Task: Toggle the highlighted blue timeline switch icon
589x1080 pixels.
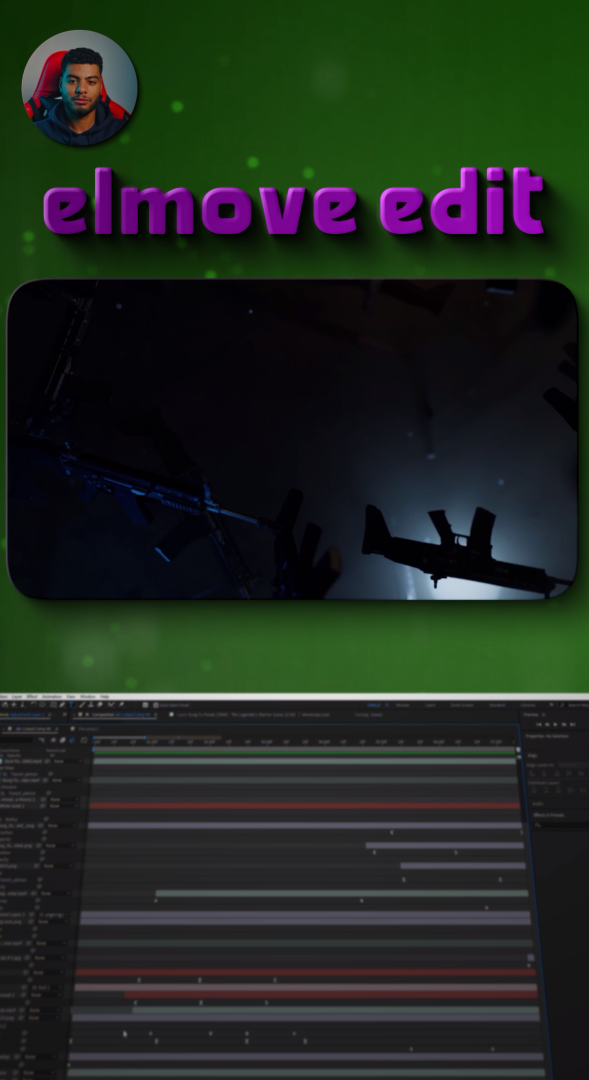Action: tap(72, 740)
